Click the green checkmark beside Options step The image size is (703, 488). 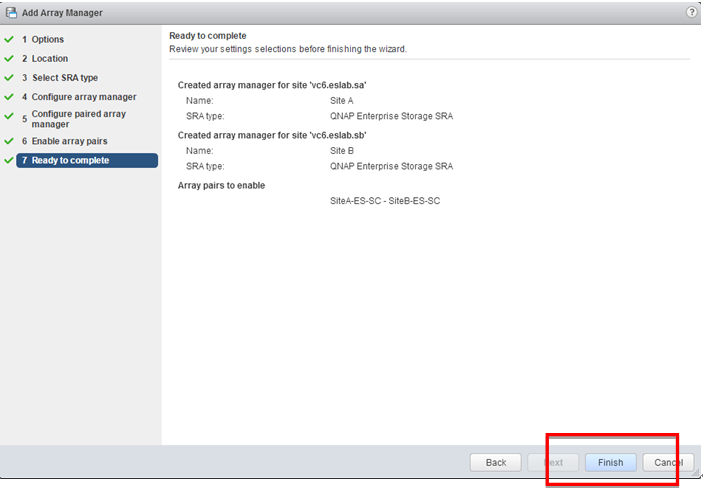pos(9,40)
